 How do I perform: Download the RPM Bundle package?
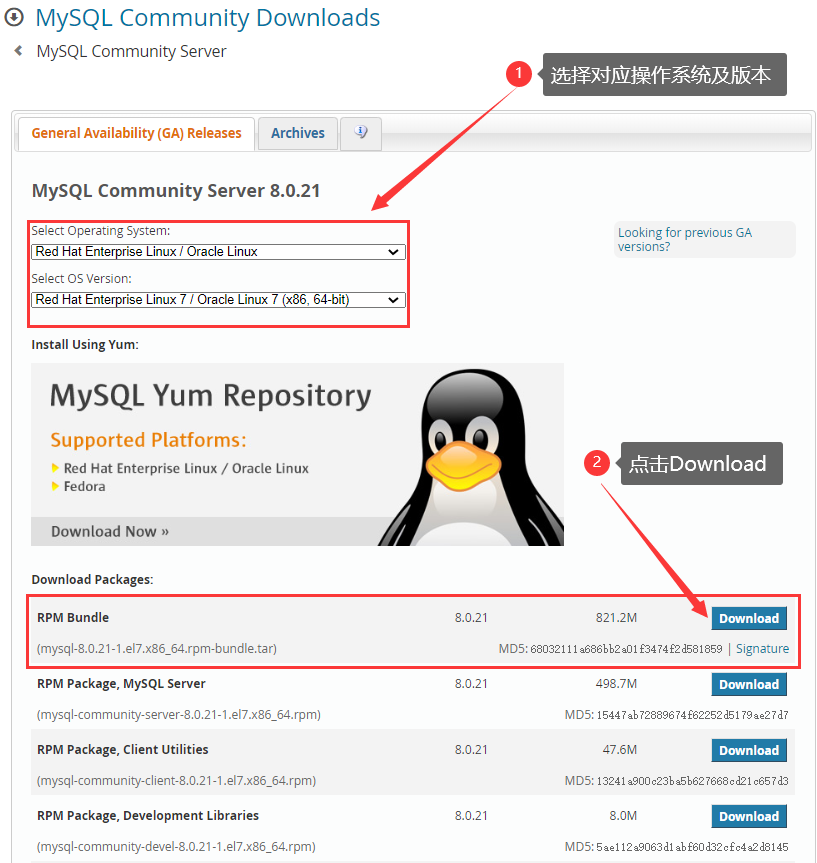[x=749, y=618]
